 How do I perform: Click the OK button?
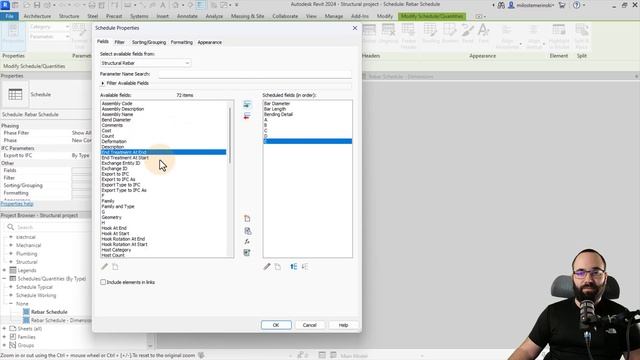276,325
